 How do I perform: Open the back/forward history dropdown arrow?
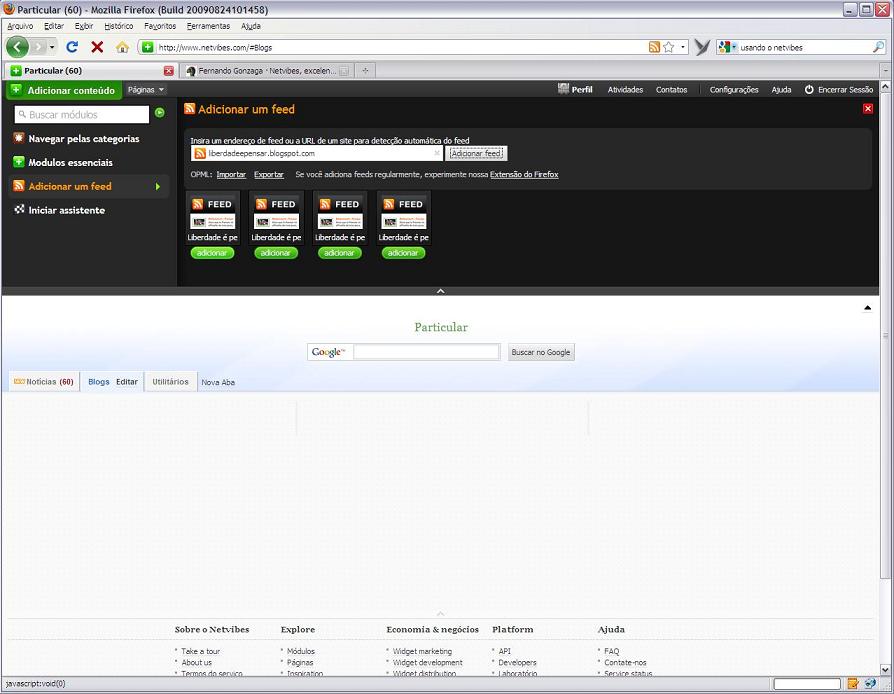52,47
